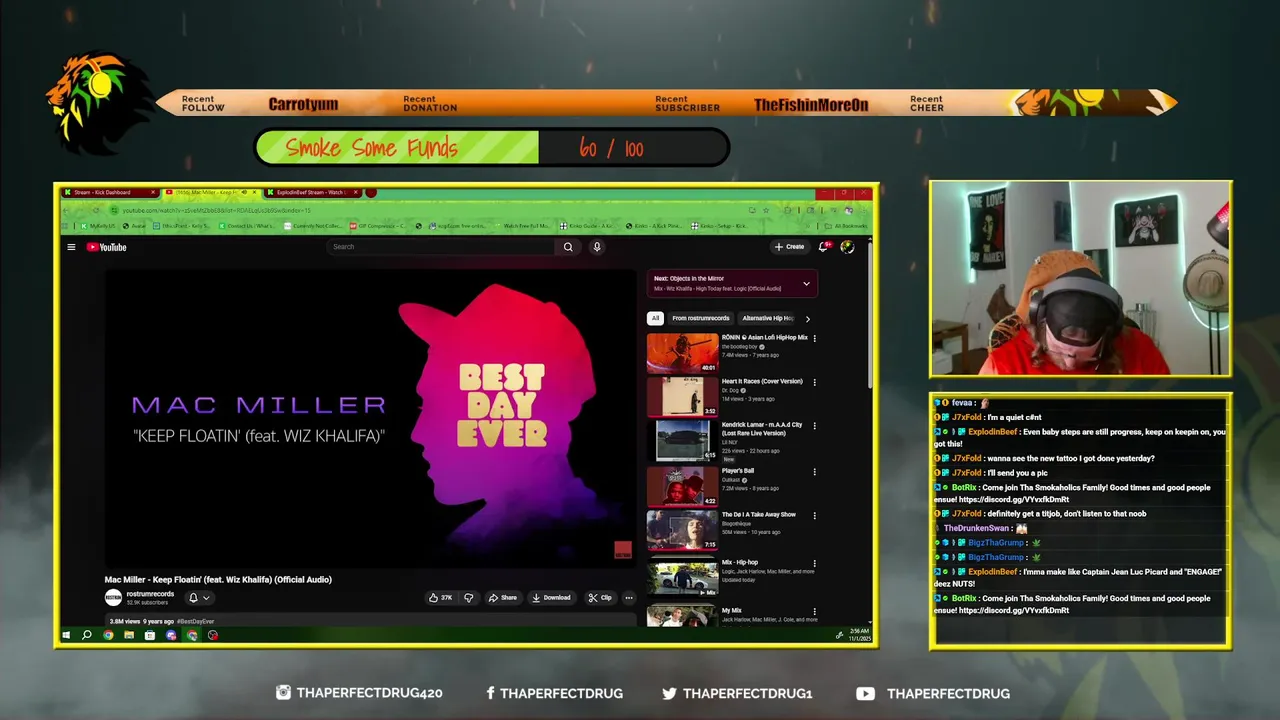Open GIF Compressor bookmark
1280x720 pixels.
tap(378, 226)
